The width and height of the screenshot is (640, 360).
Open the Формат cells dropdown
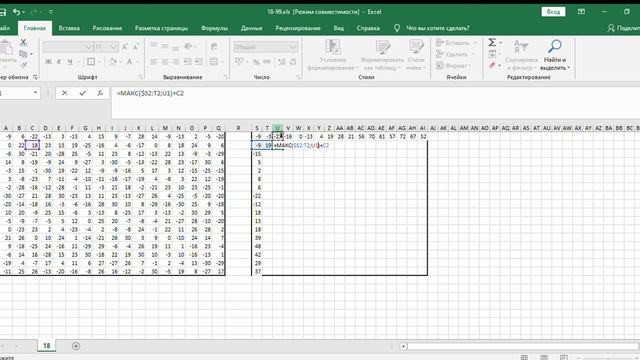452,65
